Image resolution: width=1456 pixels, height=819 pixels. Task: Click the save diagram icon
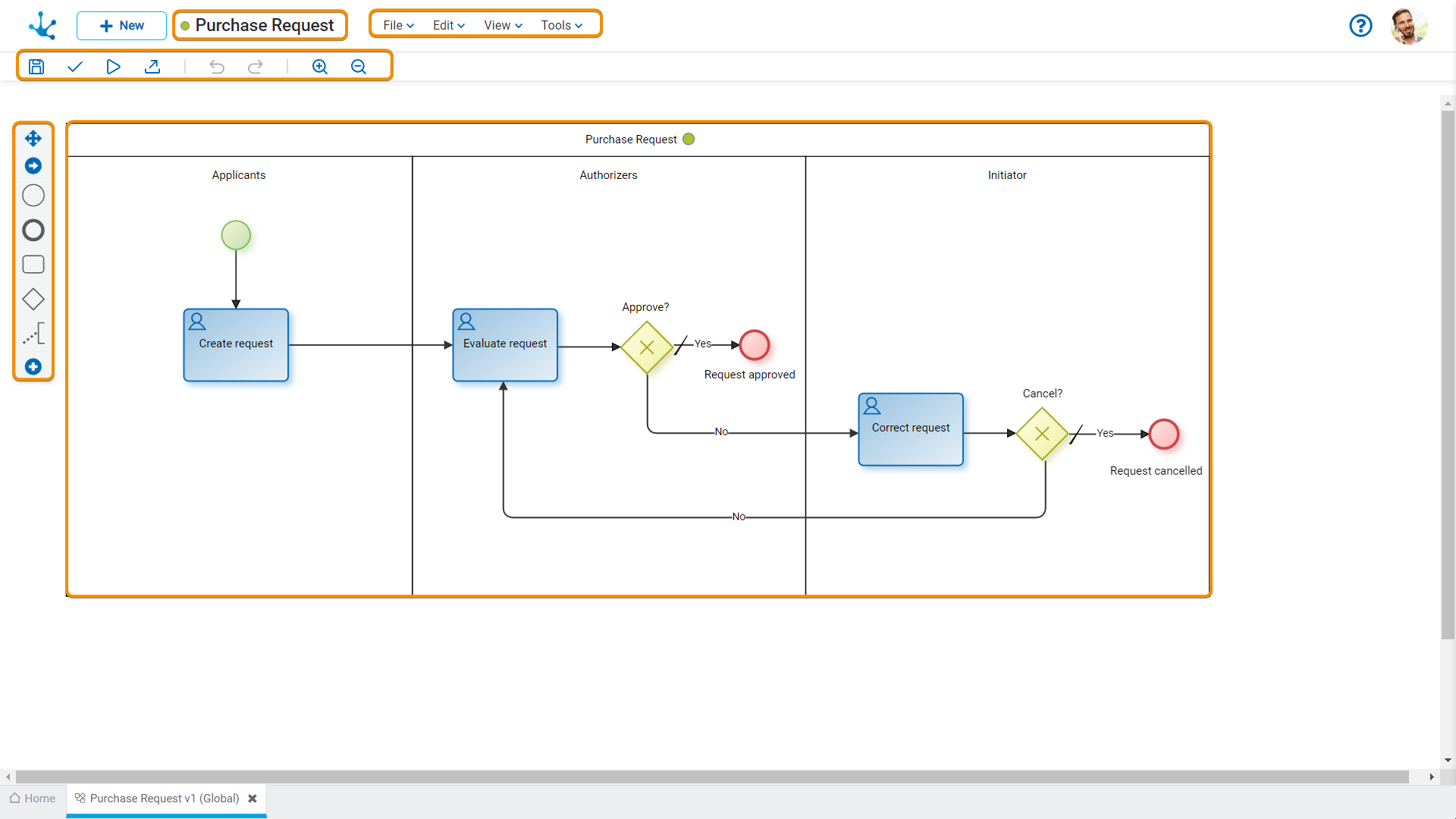click(x=36, y=66)
